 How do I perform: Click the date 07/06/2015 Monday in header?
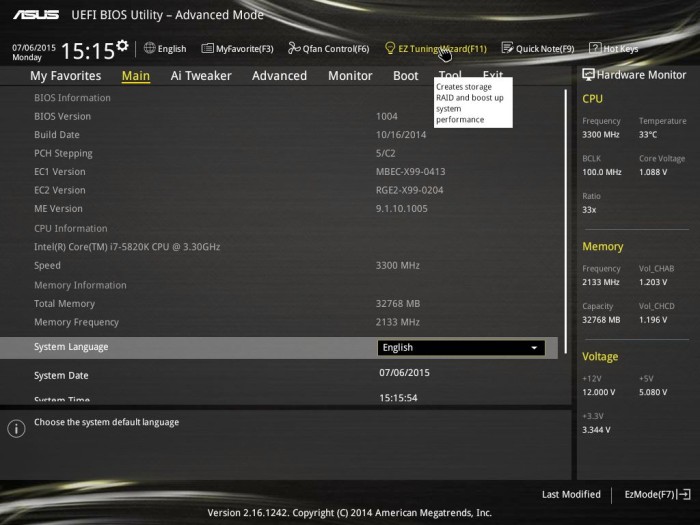[34, 52]
